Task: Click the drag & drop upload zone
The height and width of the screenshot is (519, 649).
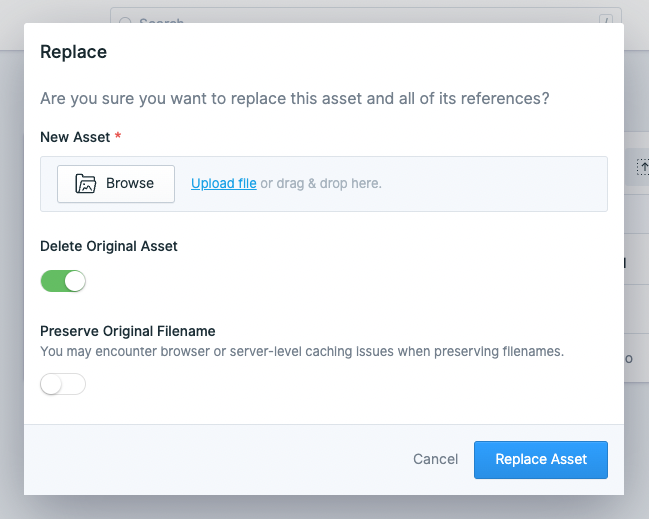Action: [x=480, y=184]
